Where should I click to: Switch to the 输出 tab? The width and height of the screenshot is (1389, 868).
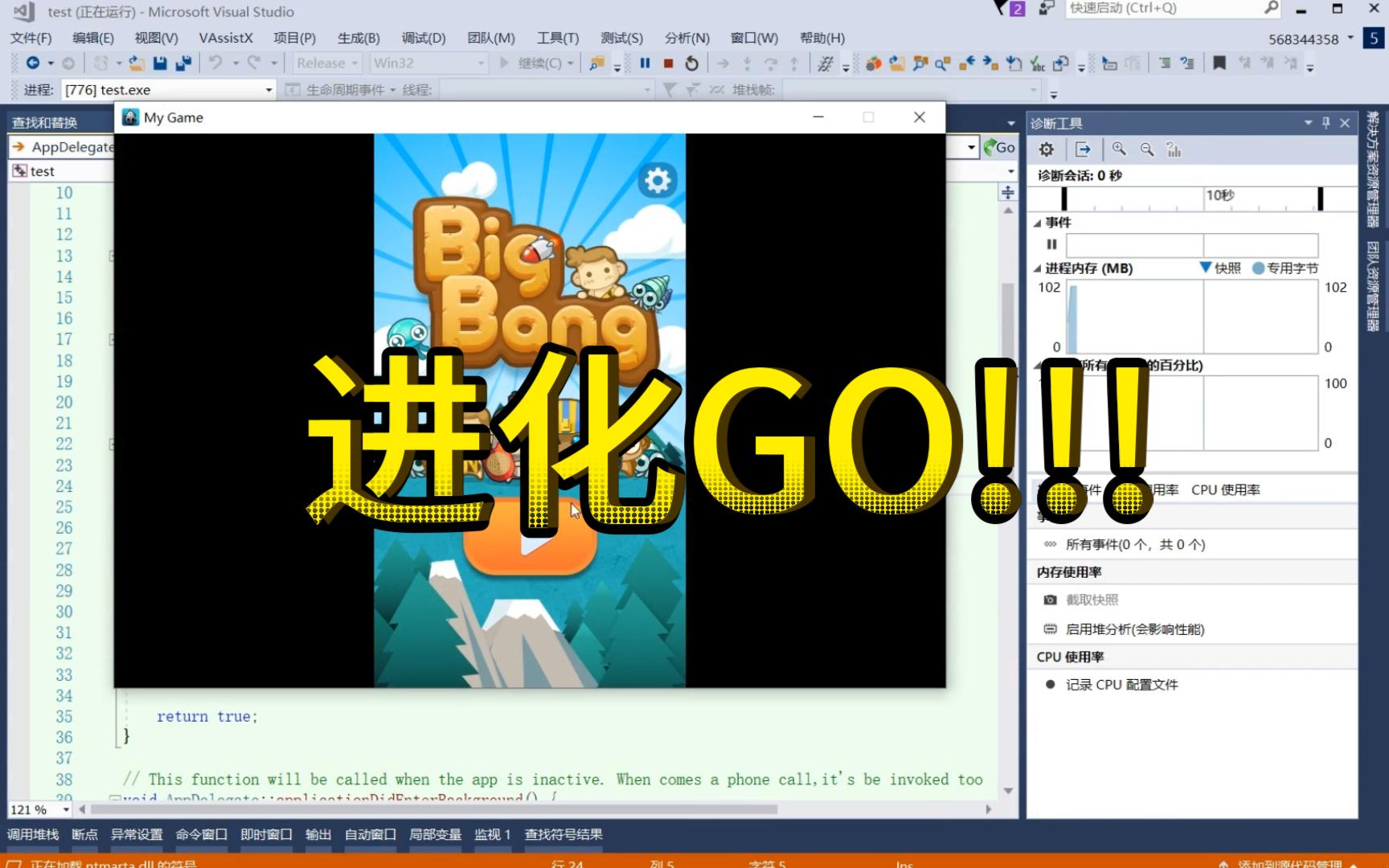318,834
